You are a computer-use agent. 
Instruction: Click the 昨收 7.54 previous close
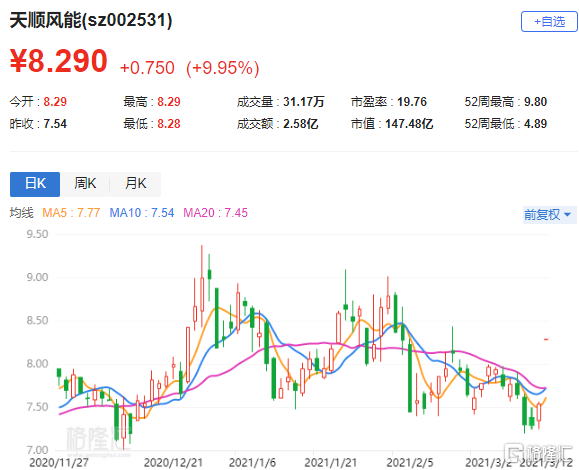[38, 124]
